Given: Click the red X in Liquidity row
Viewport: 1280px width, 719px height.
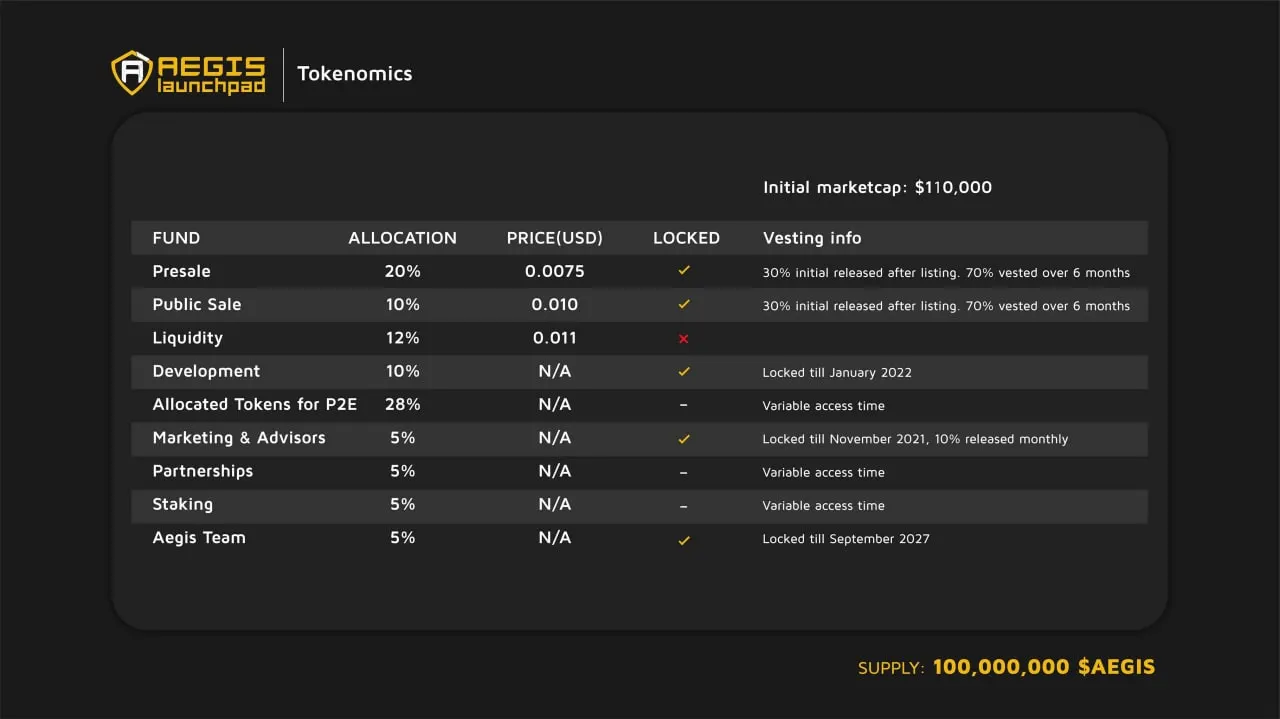Looking at the screenshot, I should pos(684,339).
